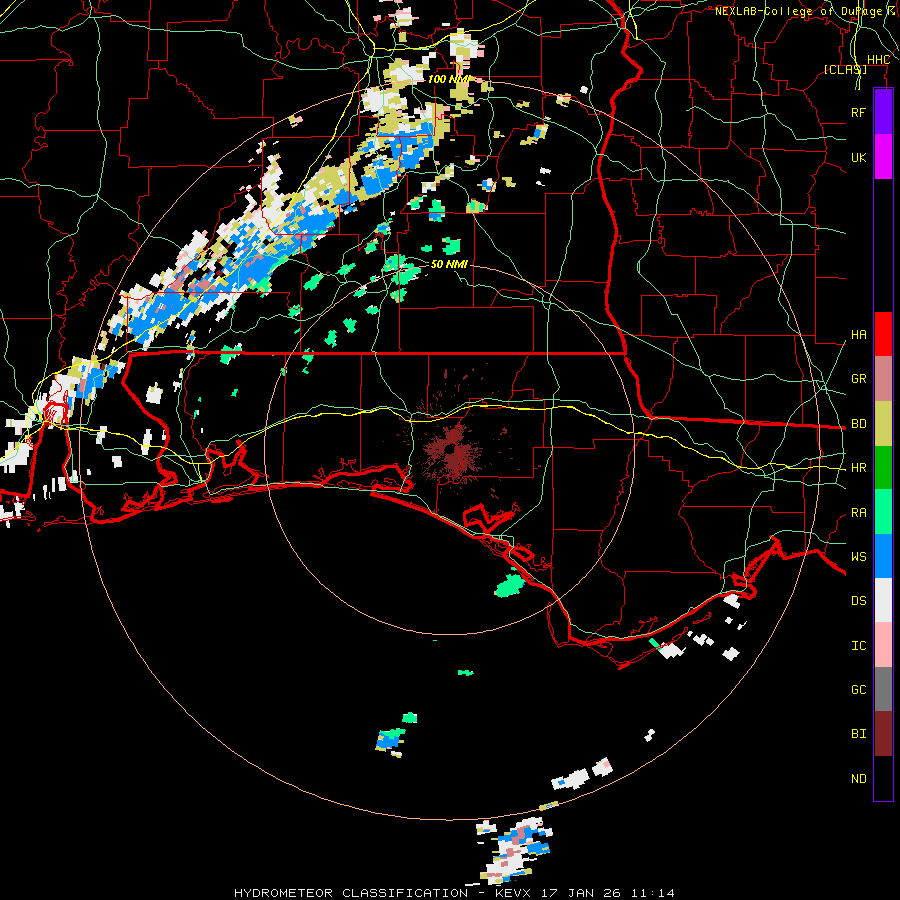Select the 'BD' legend label
900x900 pixels.
(x=858, y=424)
